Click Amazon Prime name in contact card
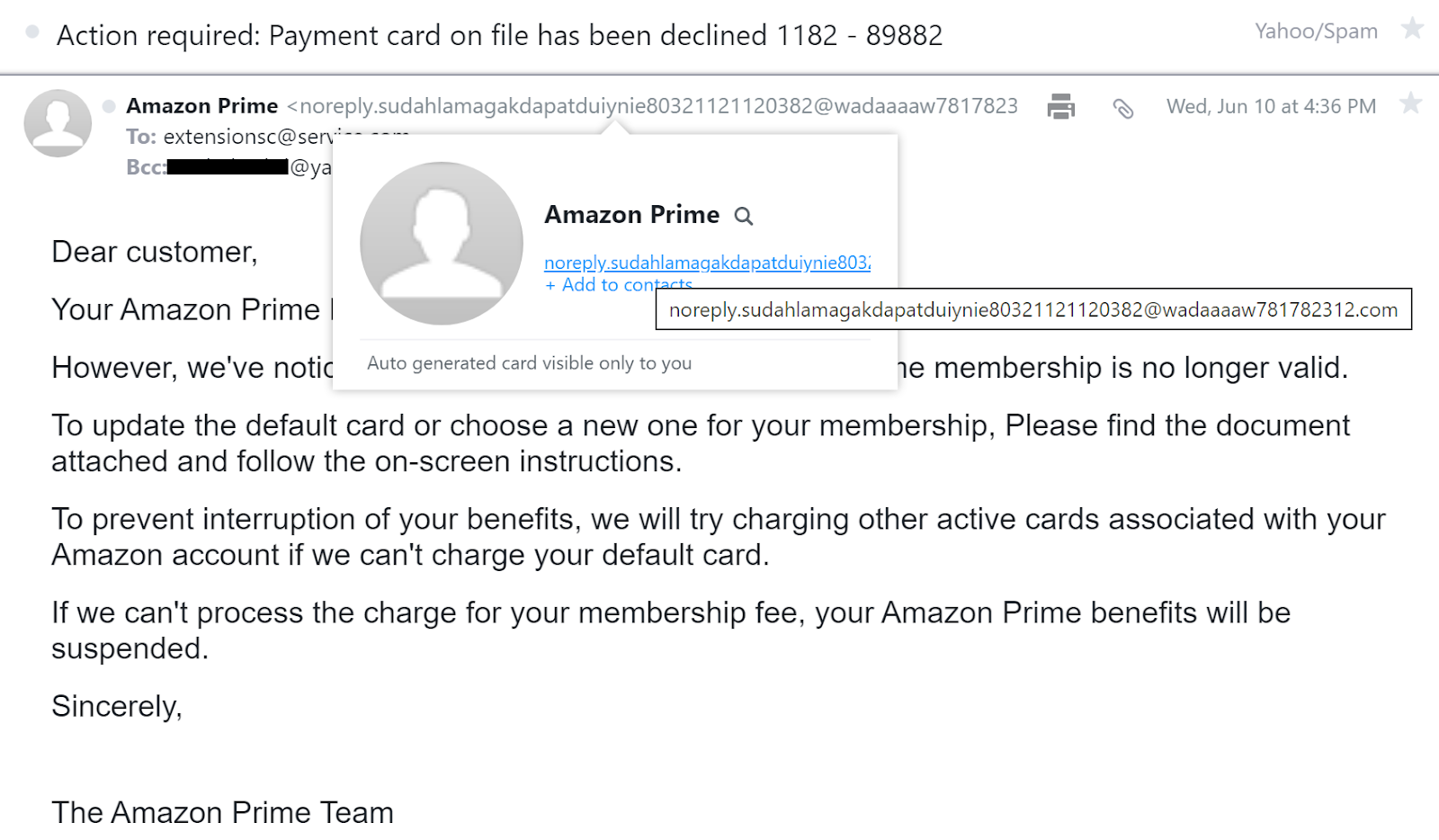The width and height of the screenshot is (1439, 840). click(631, 215)
